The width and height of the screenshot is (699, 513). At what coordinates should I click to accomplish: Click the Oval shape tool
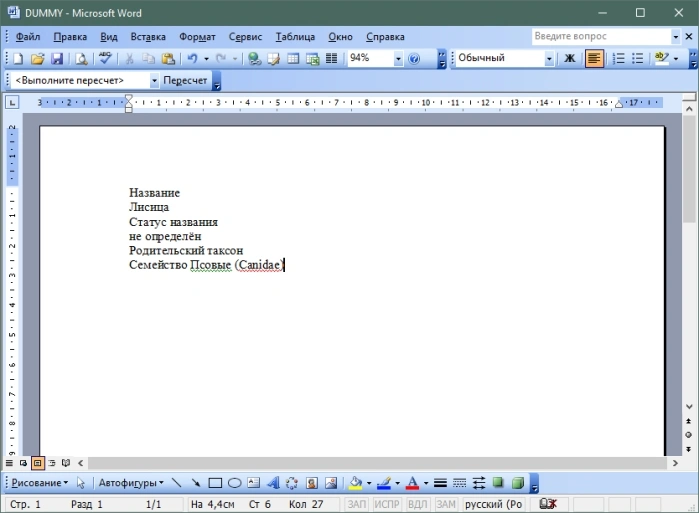(234, 483)
